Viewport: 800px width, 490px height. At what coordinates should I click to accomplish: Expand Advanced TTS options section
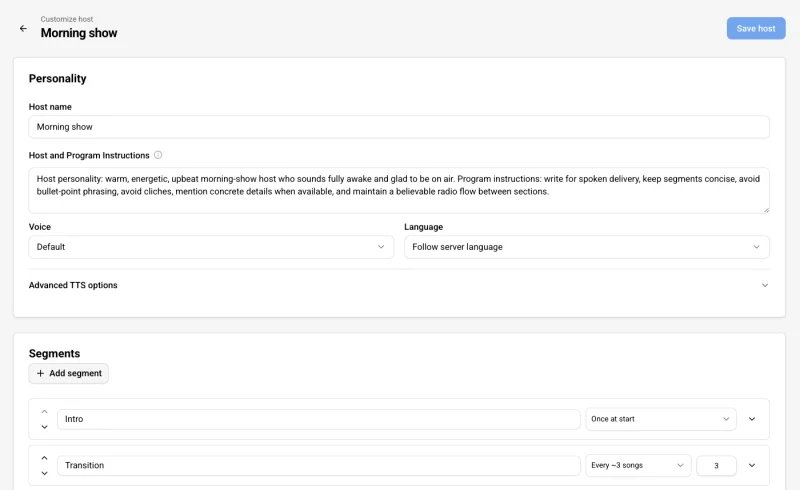(398, 285)
